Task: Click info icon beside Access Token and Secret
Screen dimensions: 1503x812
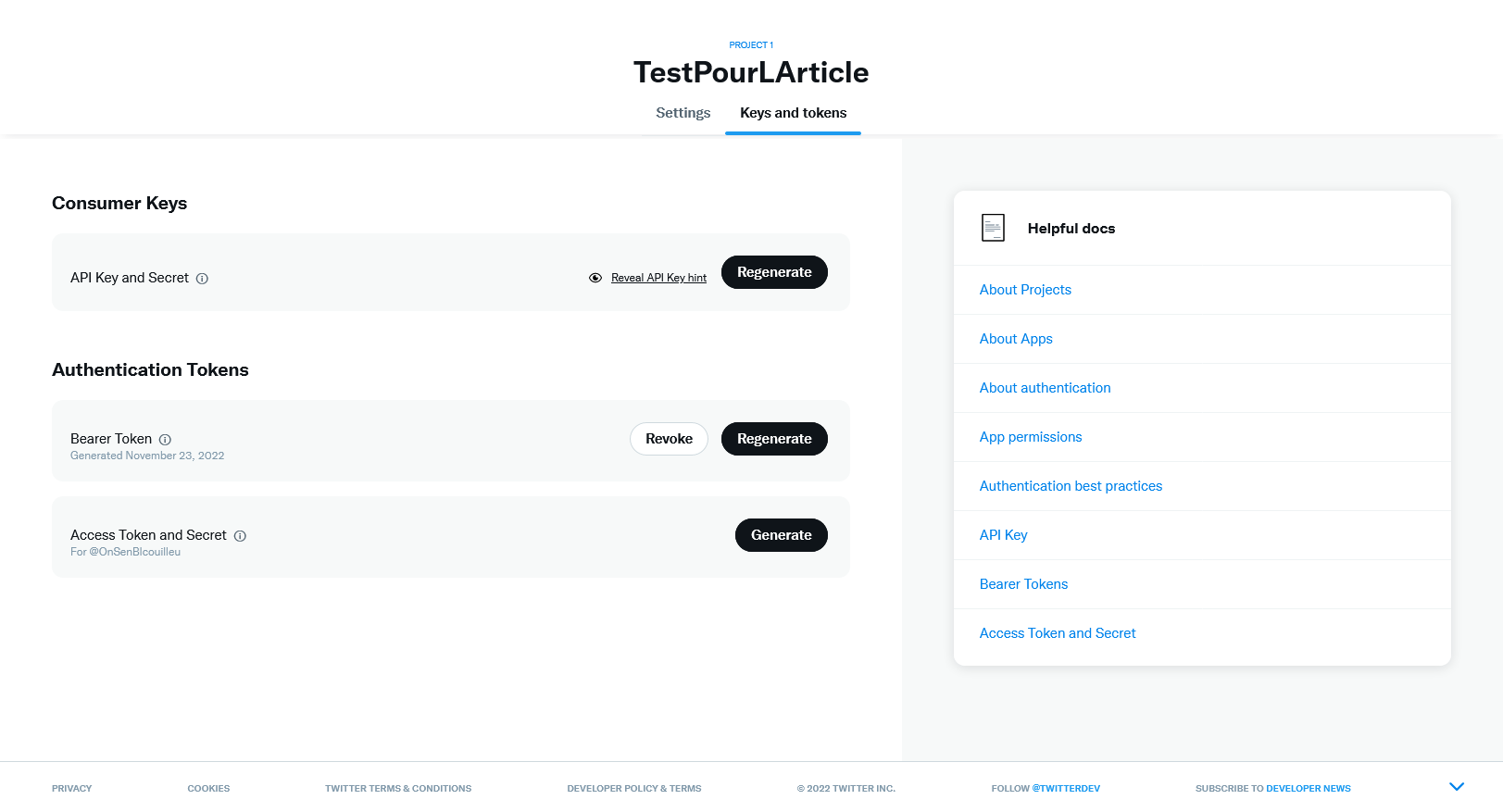Action: 240,536
